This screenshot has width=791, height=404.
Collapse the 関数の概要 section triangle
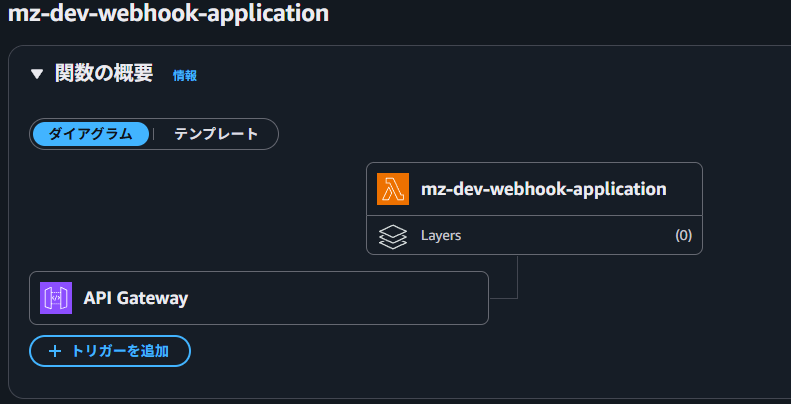(37, 75)
